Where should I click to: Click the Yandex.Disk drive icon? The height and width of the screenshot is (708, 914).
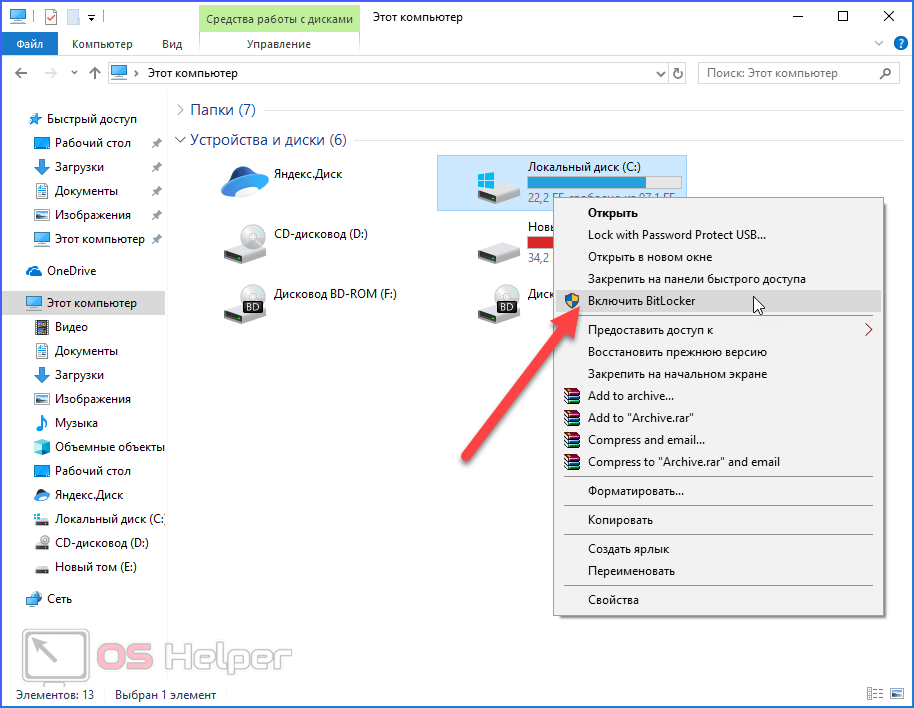245,182
